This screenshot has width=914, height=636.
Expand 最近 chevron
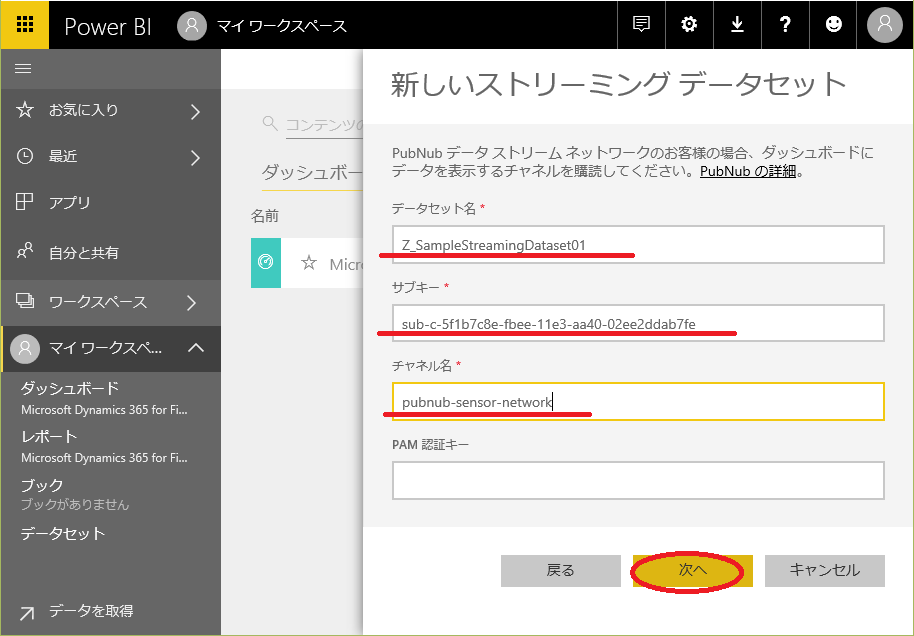coord(196,157)
